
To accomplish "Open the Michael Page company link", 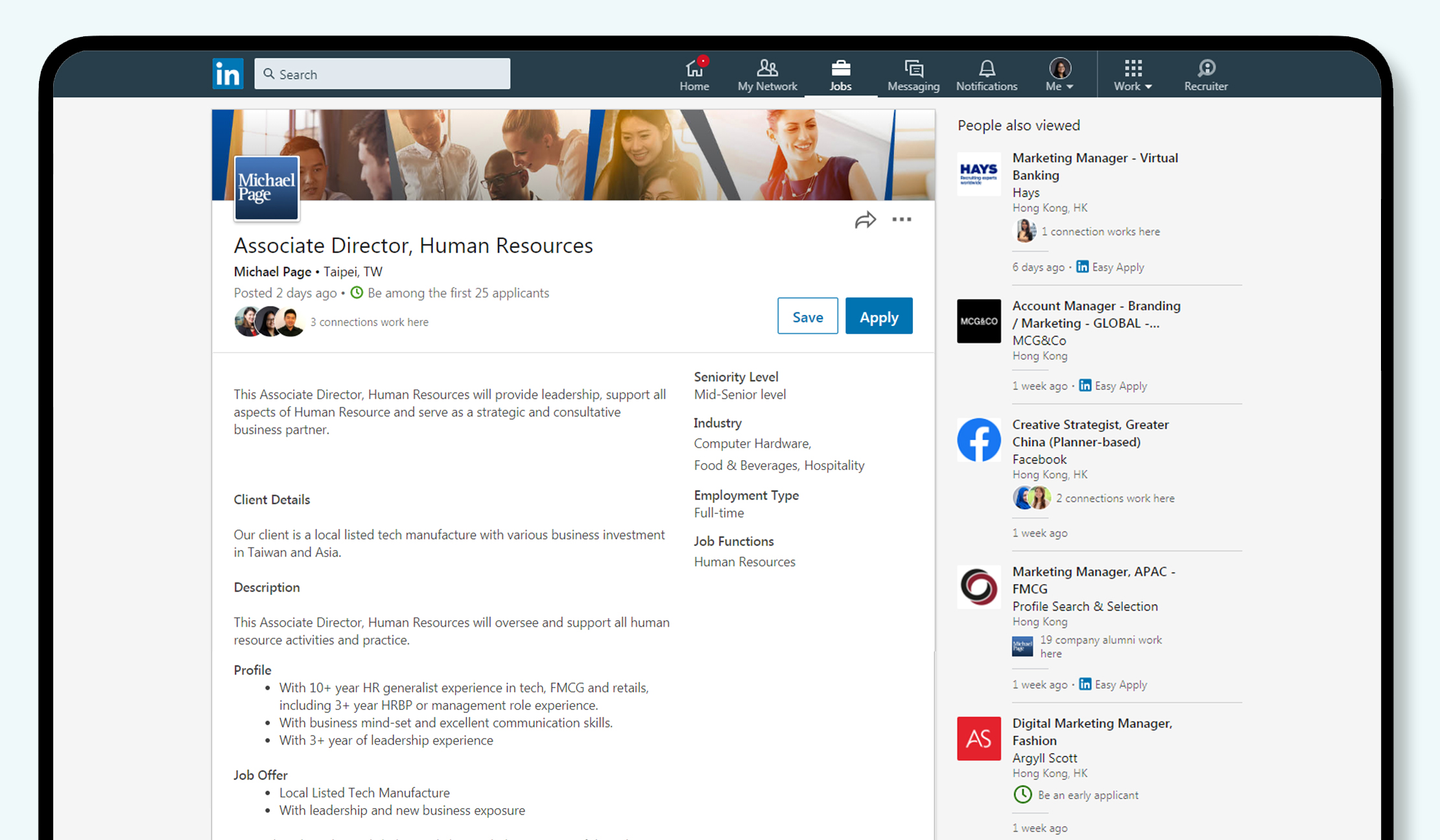I will pos(272,272).
